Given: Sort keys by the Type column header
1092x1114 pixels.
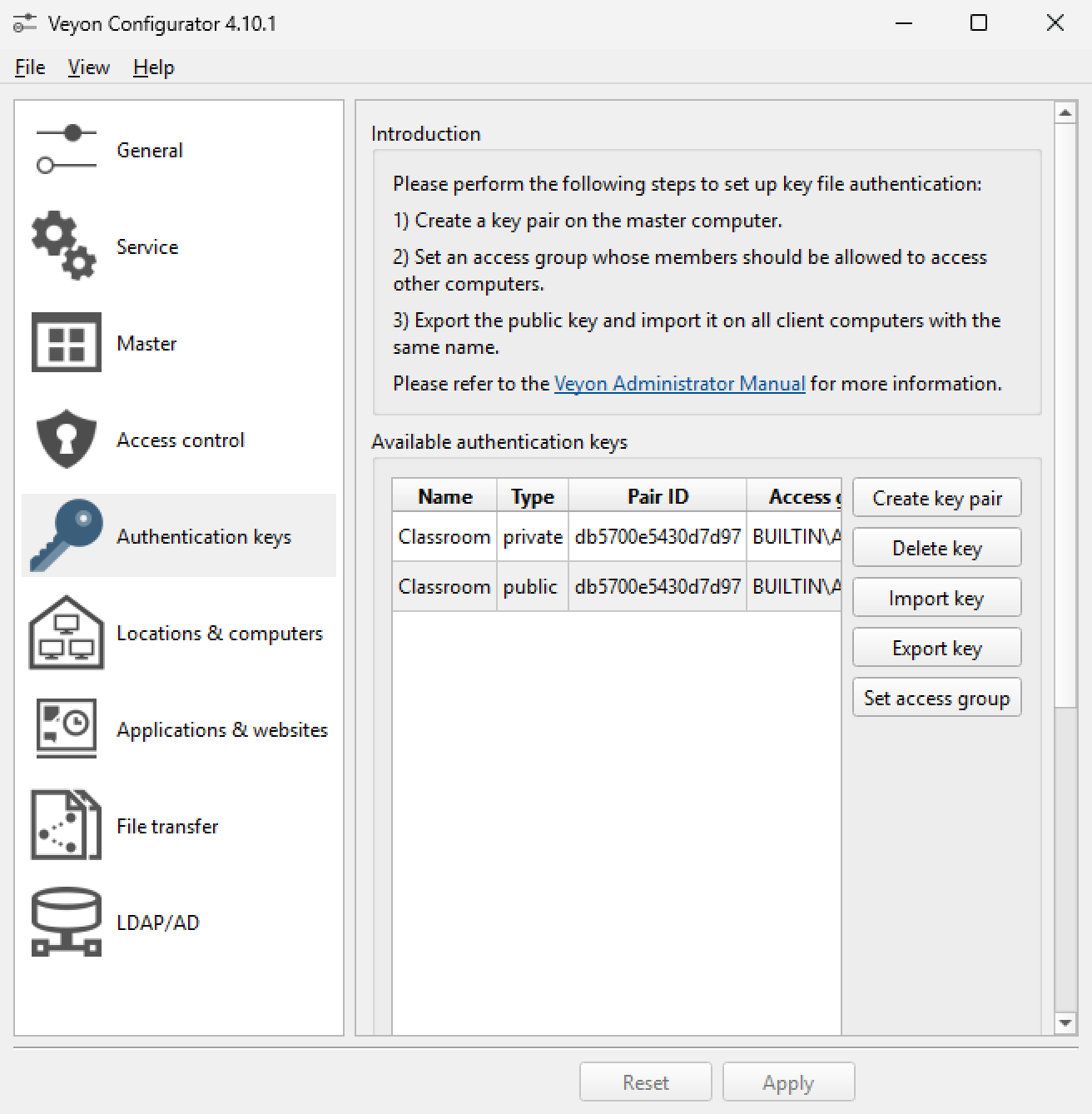Looking at the screenshot, I should pyautogui.click(x=533, y=496).
